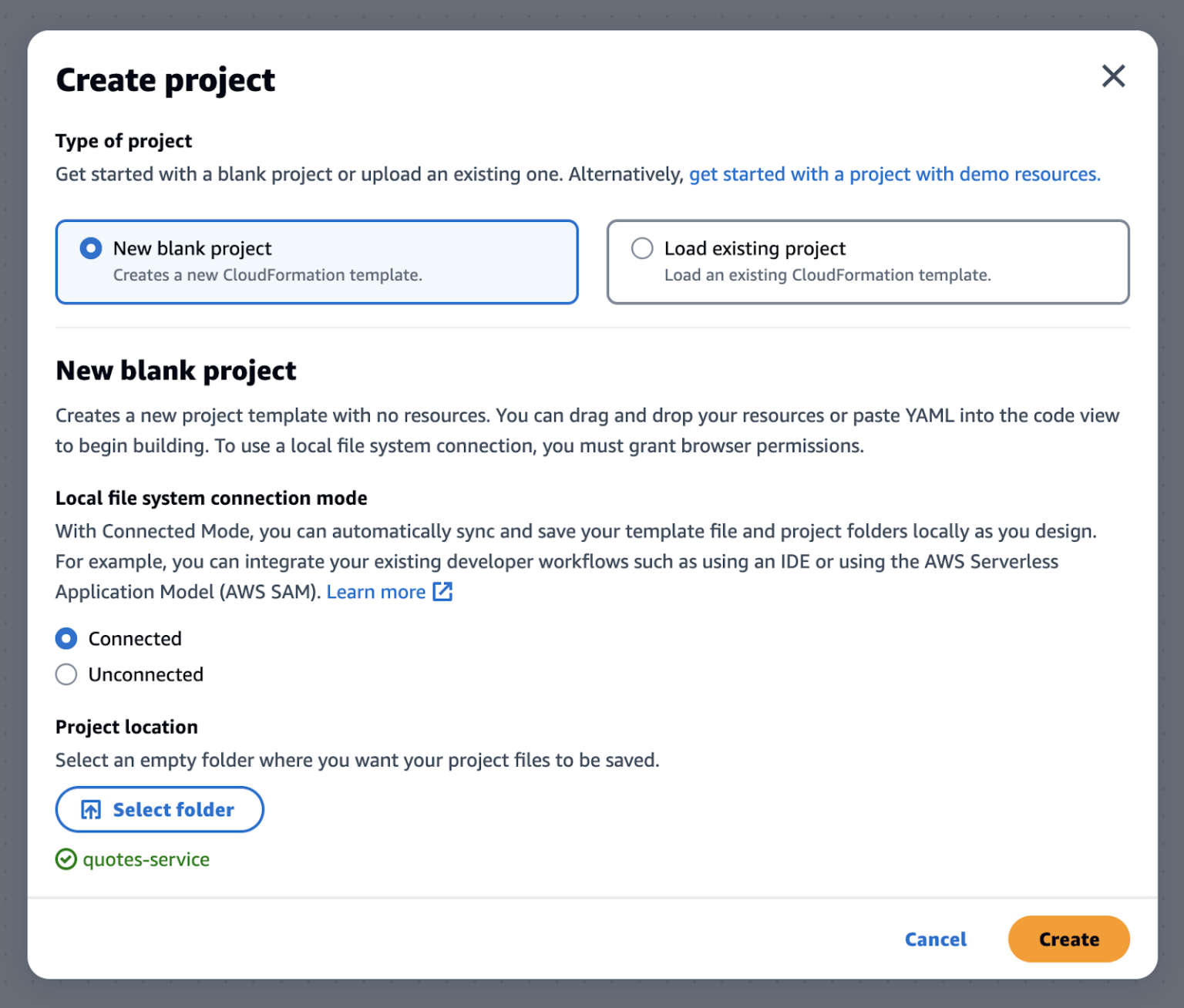Screen dimensions: 1184x1008
Task: Click "Creates a new CloudFormation template" description
Action: [267, 275]
